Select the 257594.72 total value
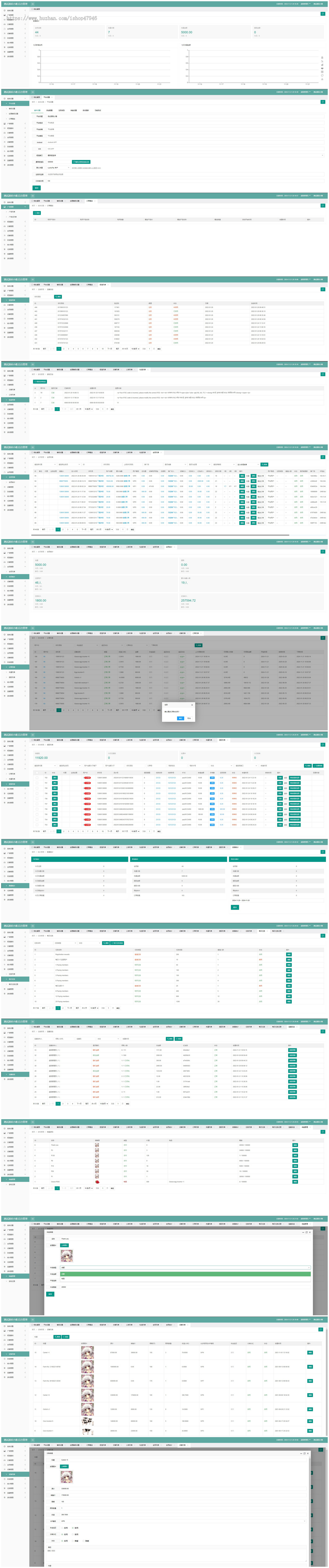 point(189,600)
